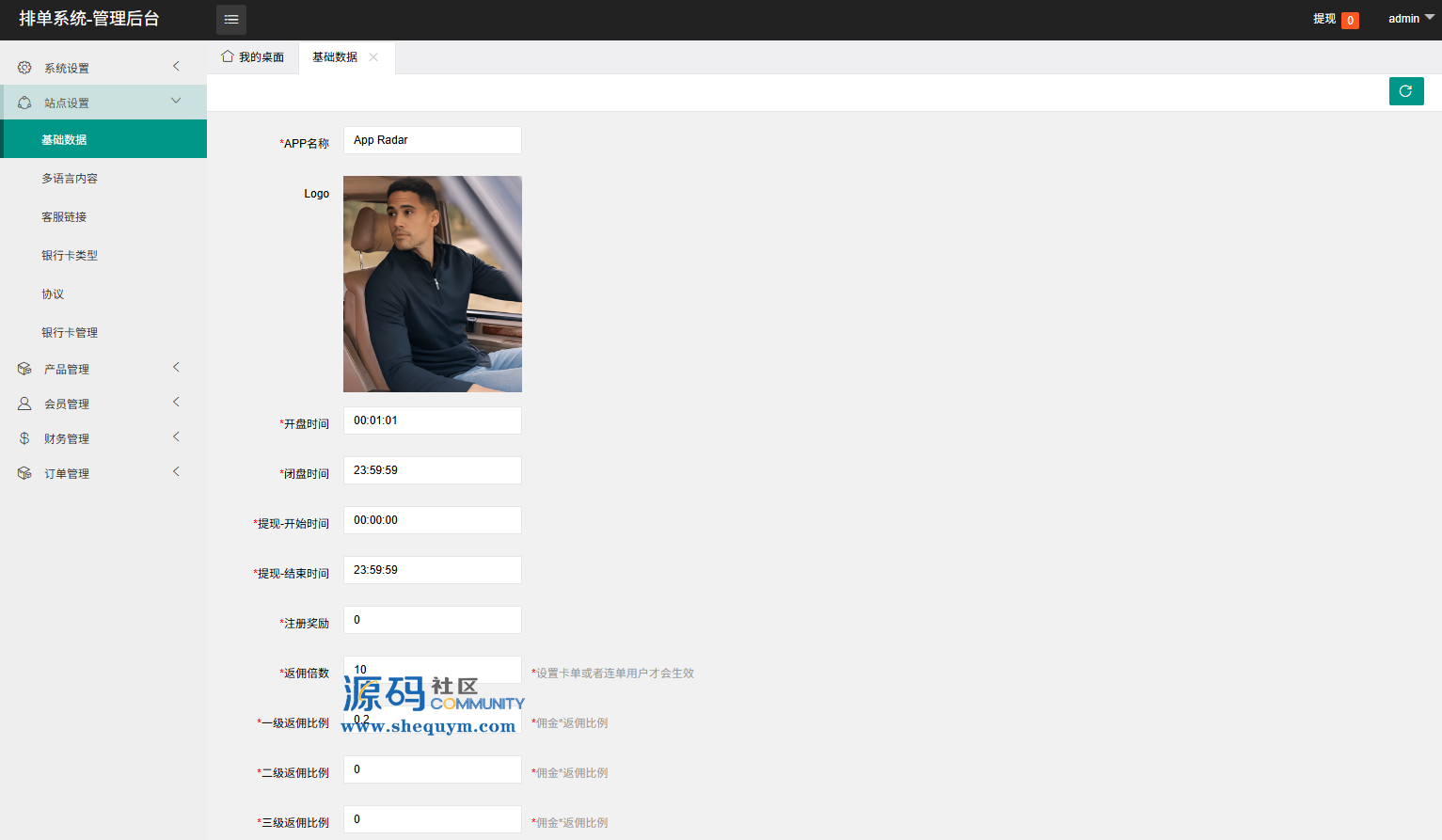This screenshot has width=1442, height=840.
Task: Click the home icon on 我的桌面 tab
Action: click(x=228, y=56)
